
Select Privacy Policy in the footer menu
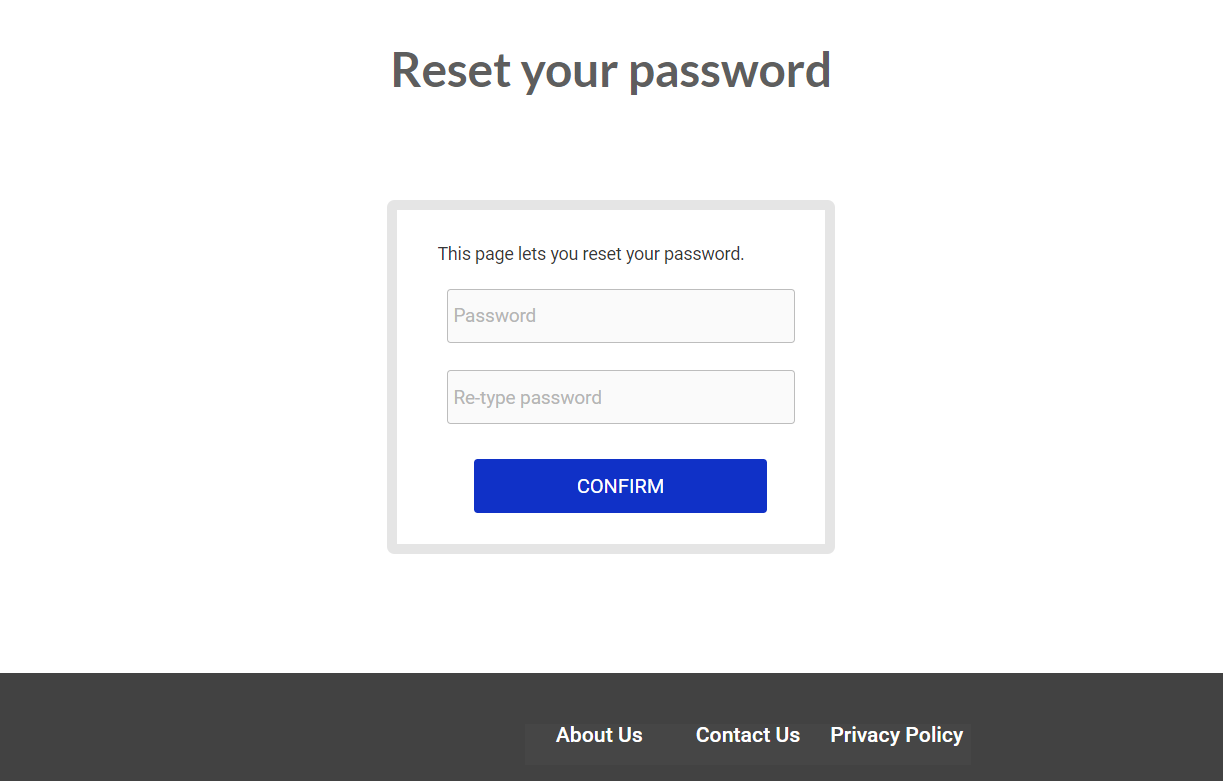(x=896, y=735)
